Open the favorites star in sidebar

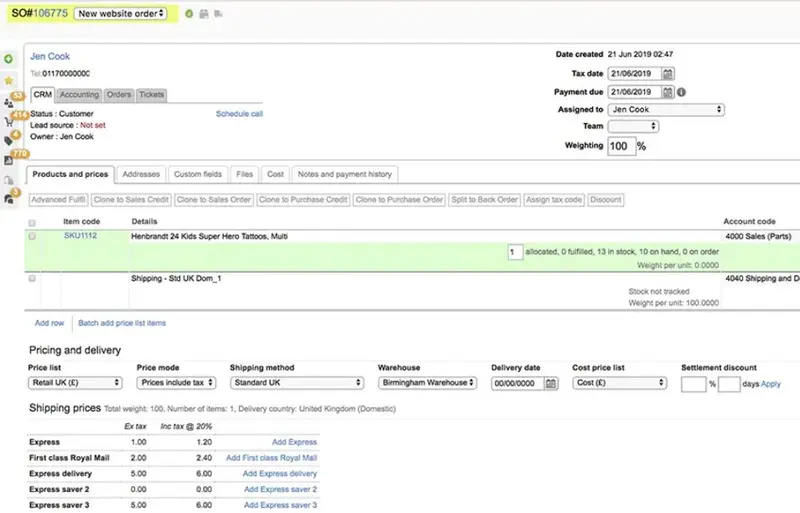click(x=9, y=80)
